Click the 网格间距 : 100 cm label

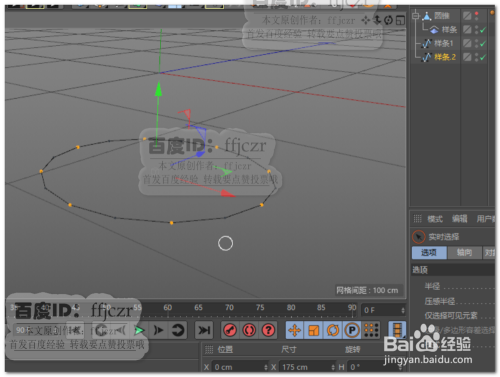(367, 290)
